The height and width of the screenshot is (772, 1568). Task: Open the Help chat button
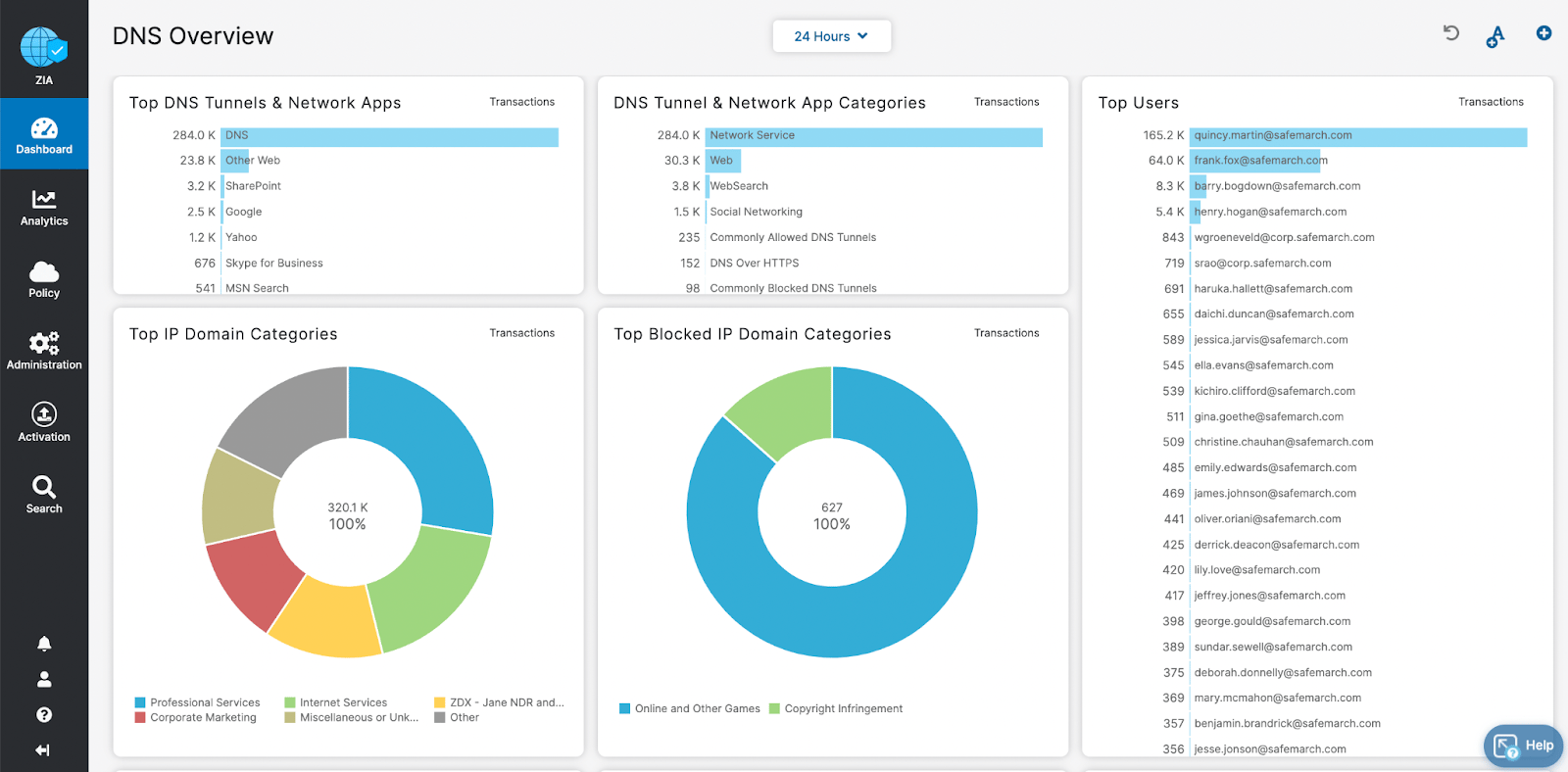[x=1523, y=746]
